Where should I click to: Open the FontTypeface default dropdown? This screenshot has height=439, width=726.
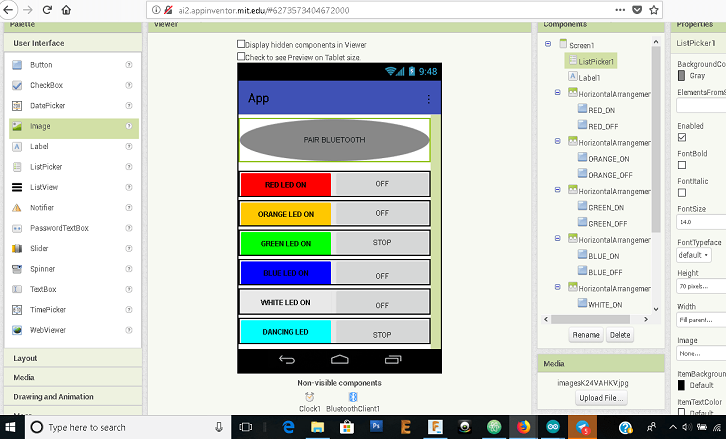pos(694,255)
